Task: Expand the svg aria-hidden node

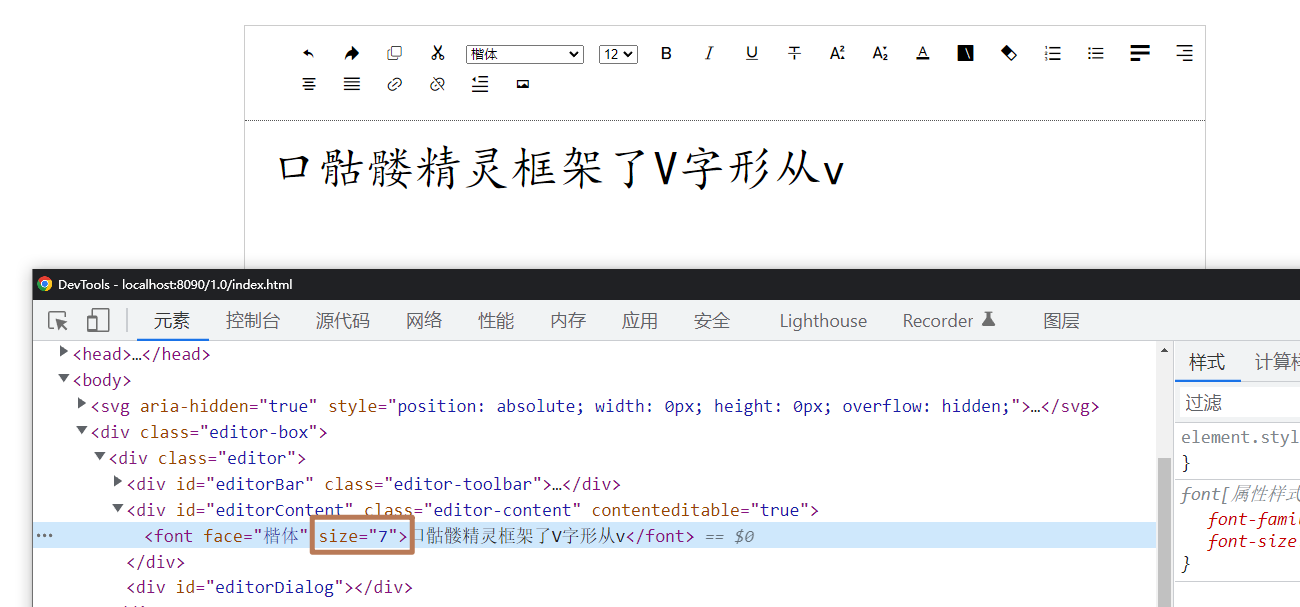Action: [82, 404]
